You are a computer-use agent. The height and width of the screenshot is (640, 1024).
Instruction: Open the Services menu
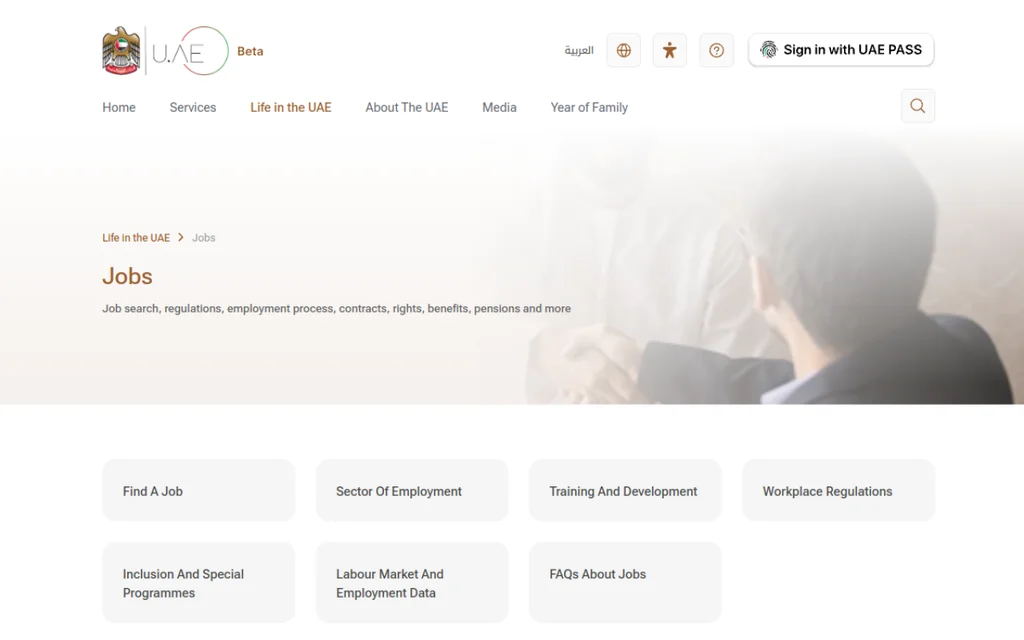tap(193, 107)
